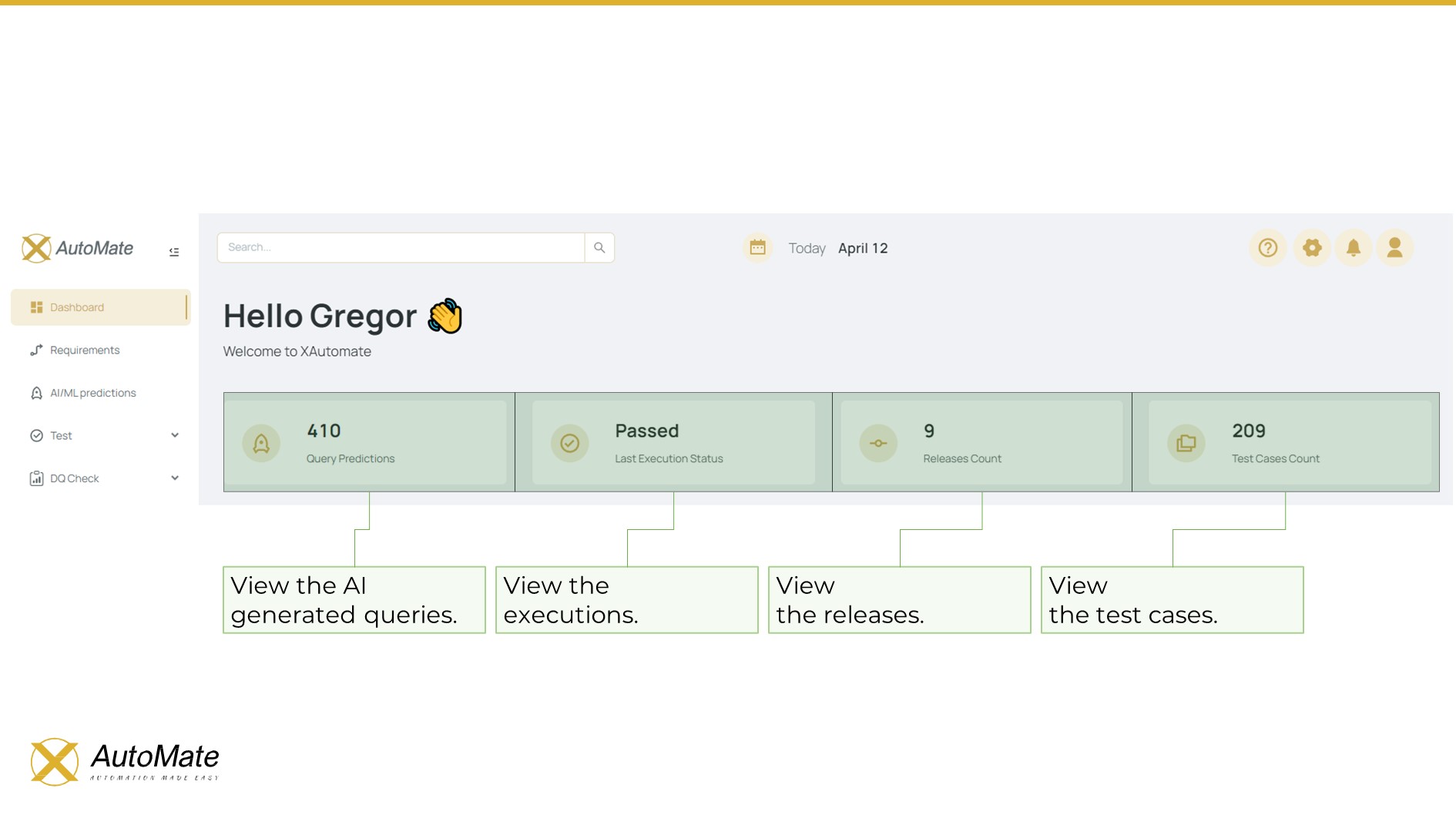Click the calendar icon beside Today
This screenshot has height=815, width=1456.
click(x=757, y=248)
